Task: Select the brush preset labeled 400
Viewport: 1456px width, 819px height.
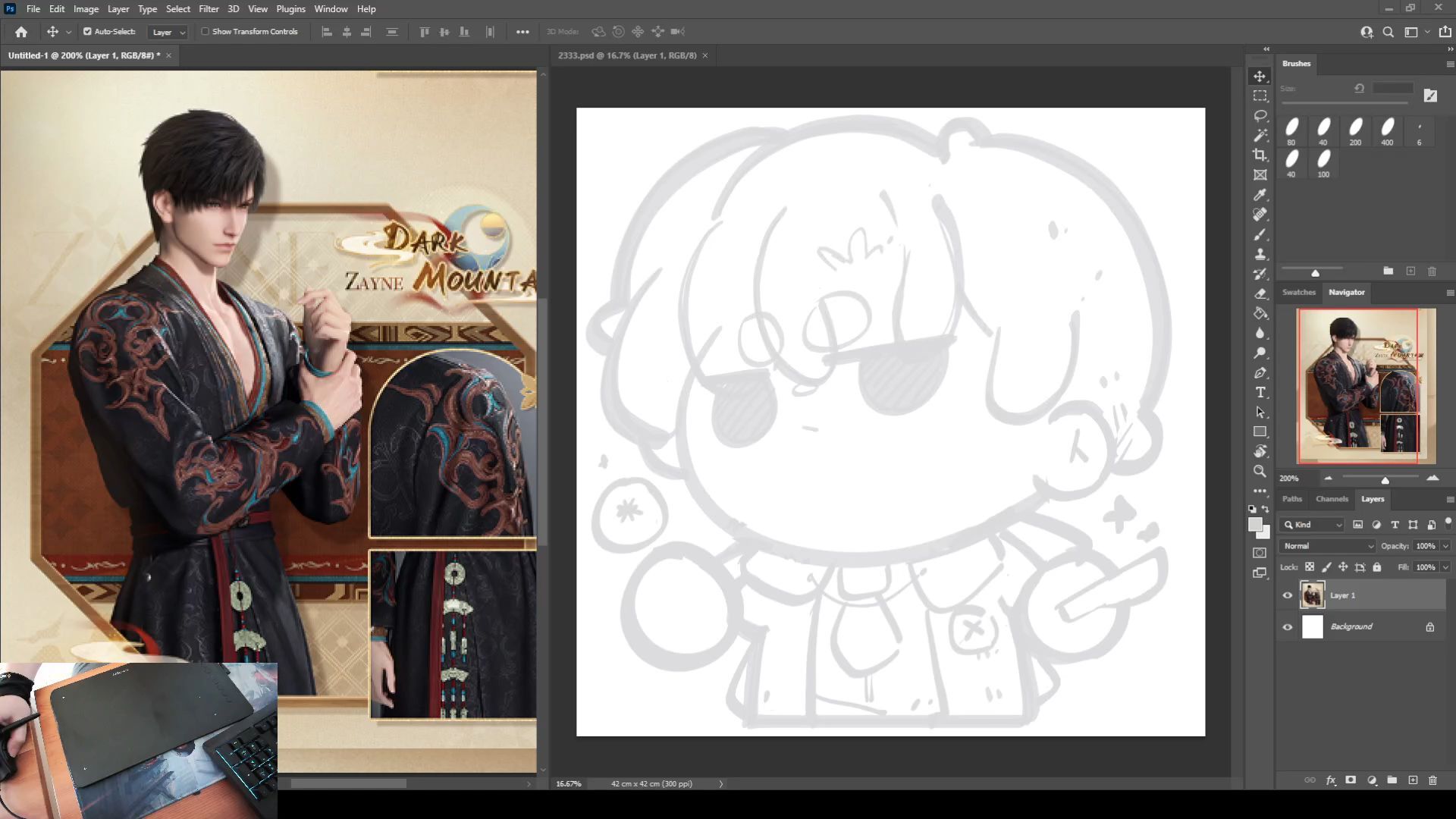Action: tap(1387, 131)
